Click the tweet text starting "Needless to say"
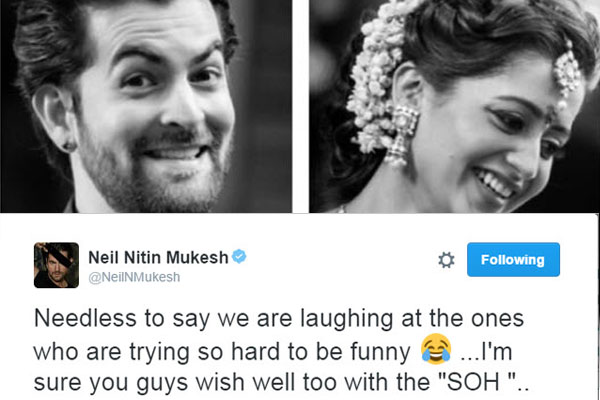The width and height of the screenshot is (600, 400). tap(282, 350)
